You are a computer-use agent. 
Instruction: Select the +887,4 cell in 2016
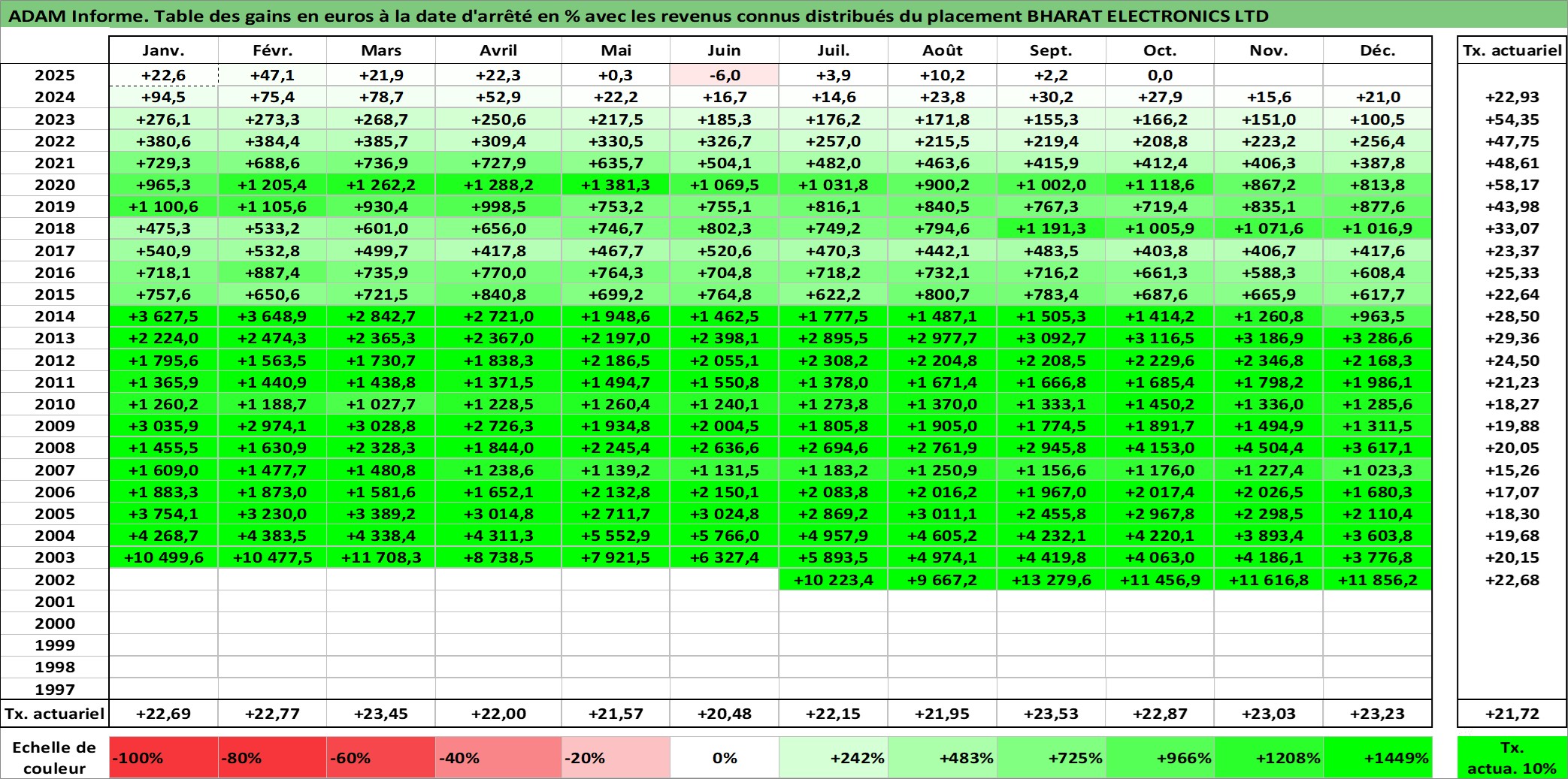point(272,273)
